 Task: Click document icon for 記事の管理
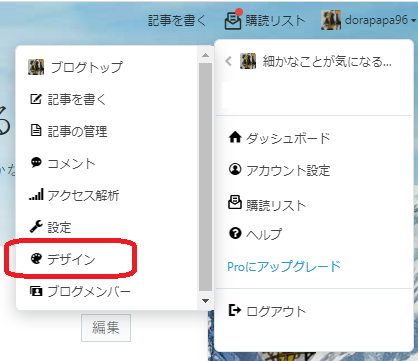(36, 131)
